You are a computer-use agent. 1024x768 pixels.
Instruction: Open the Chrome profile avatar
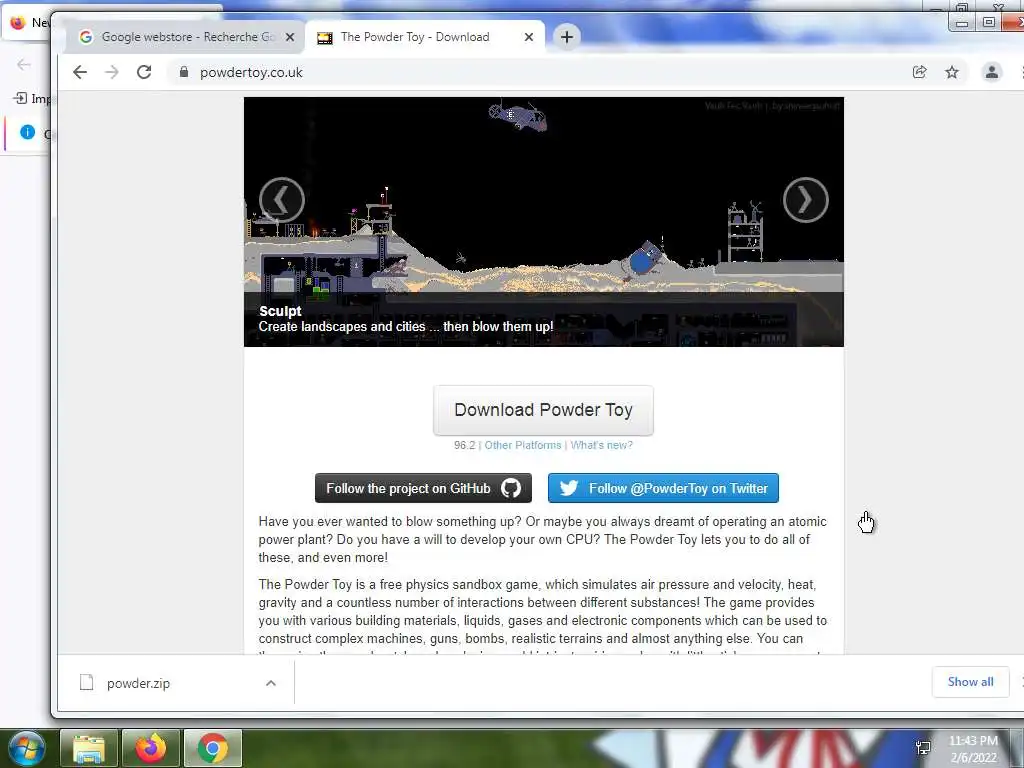click(x=991, y=72)
